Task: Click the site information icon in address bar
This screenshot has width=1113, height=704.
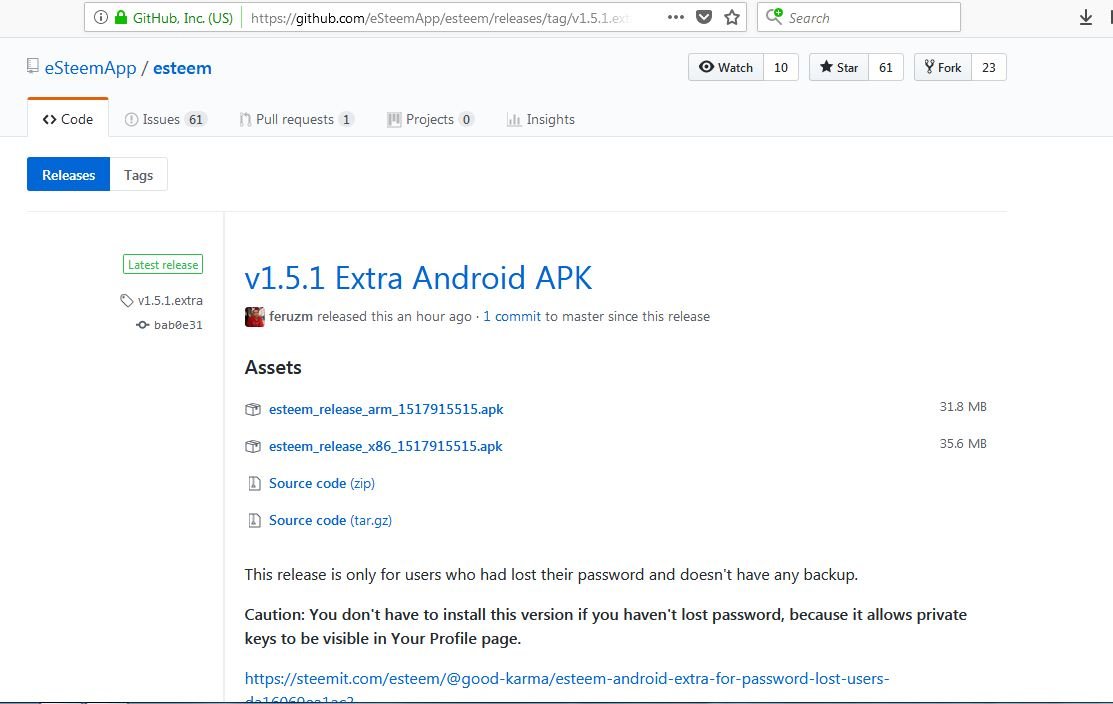Action: [x=100, y=18]
